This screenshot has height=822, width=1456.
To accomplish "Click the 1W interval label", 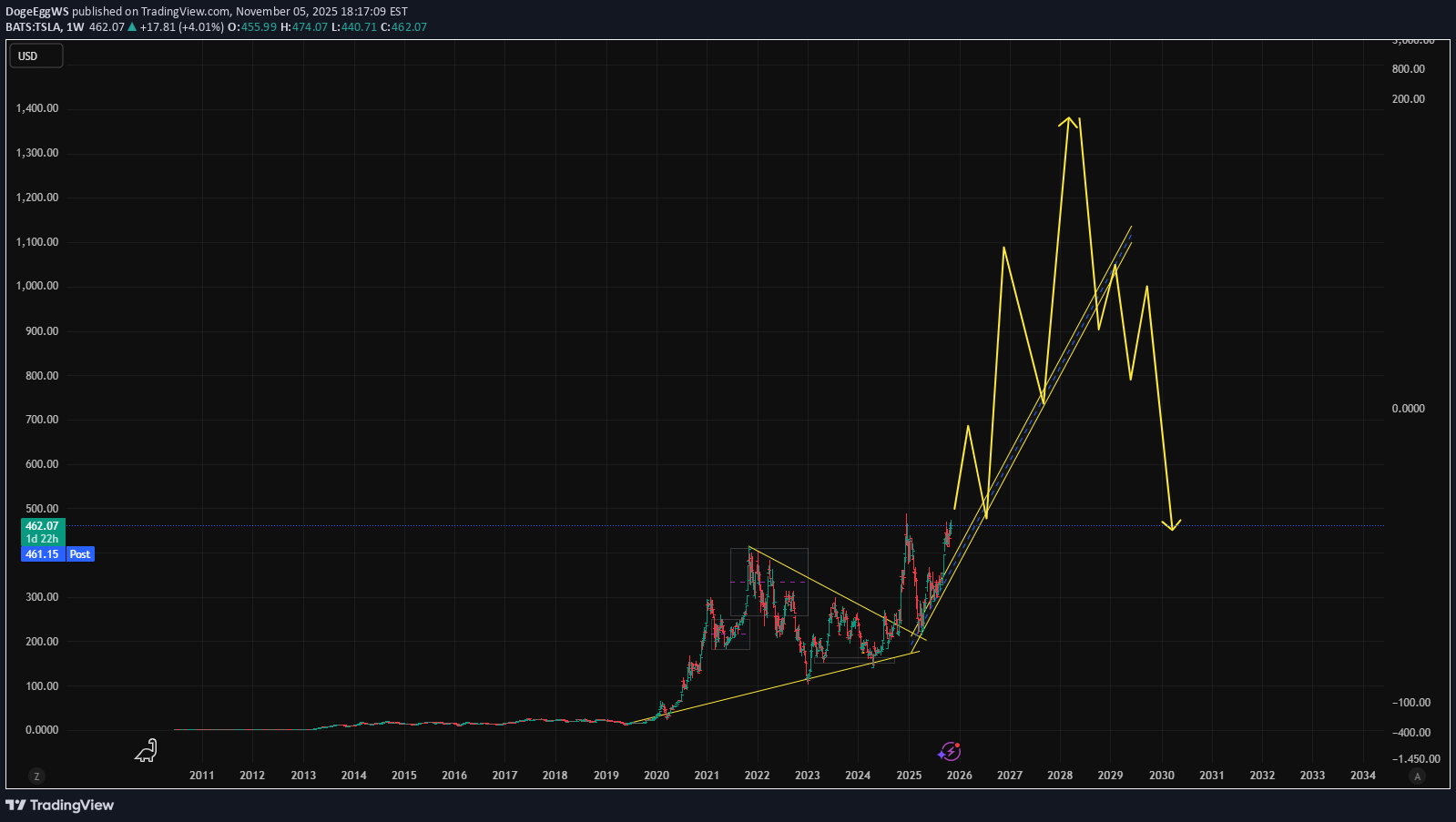I will [76, 27].
